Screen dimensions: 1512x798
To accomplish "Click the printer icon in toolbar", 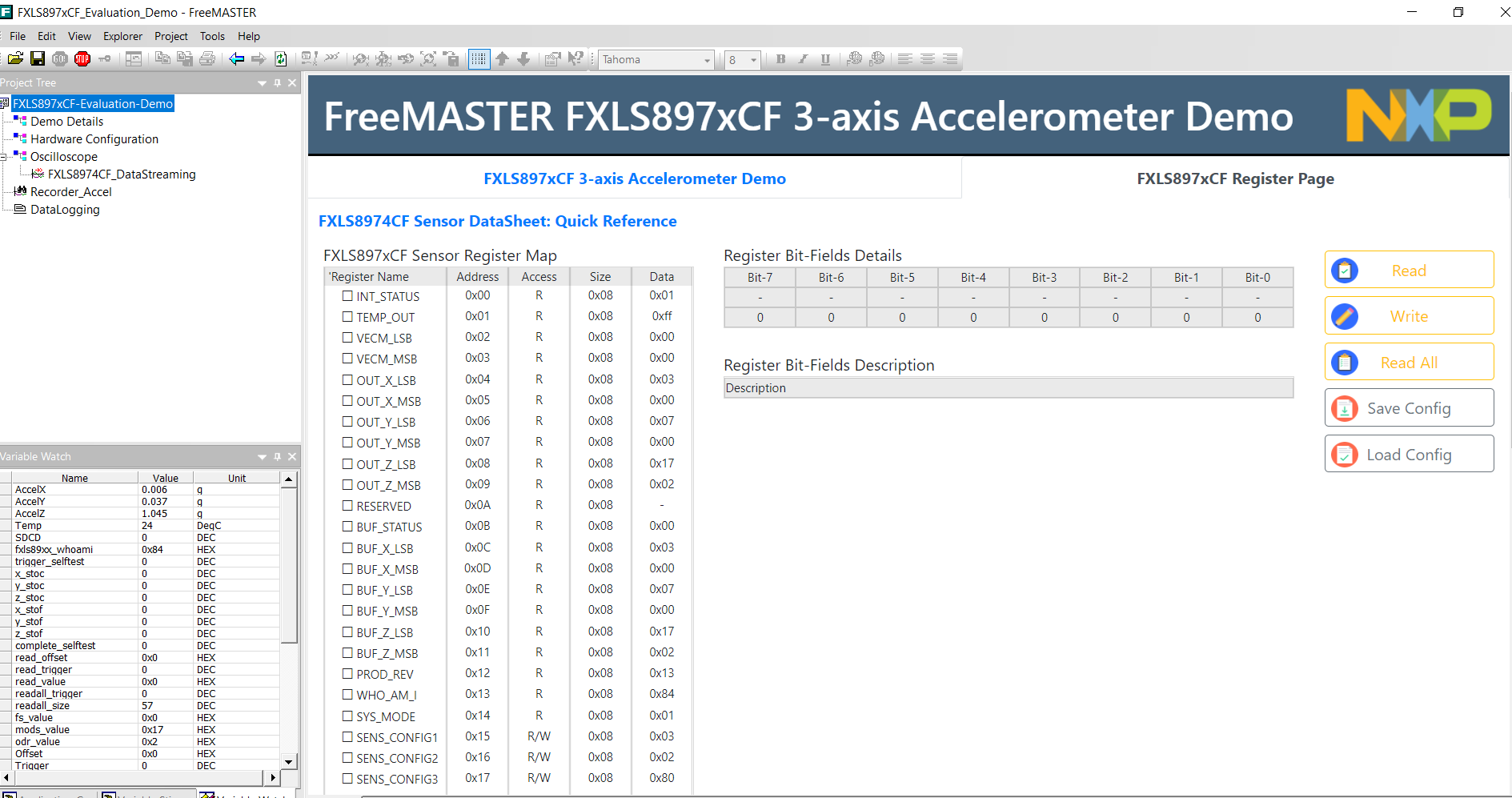I will tap(207, 58).
